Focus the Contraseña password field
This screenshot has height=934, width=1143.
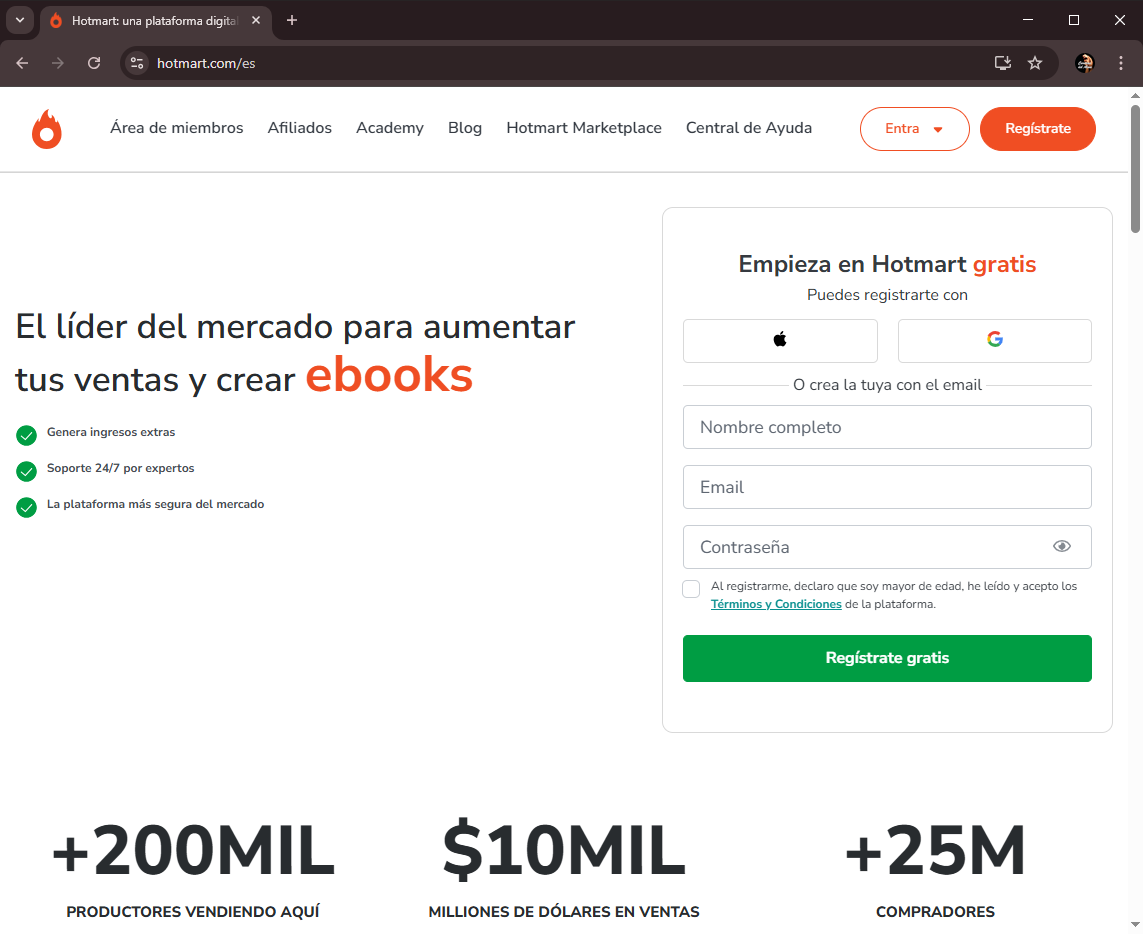887,547
